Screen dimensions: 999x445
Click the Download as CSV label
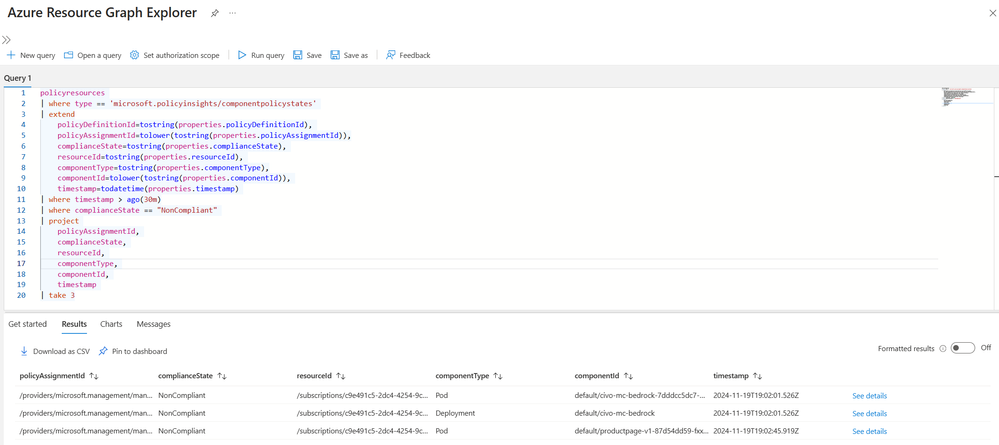coord(62,351)
